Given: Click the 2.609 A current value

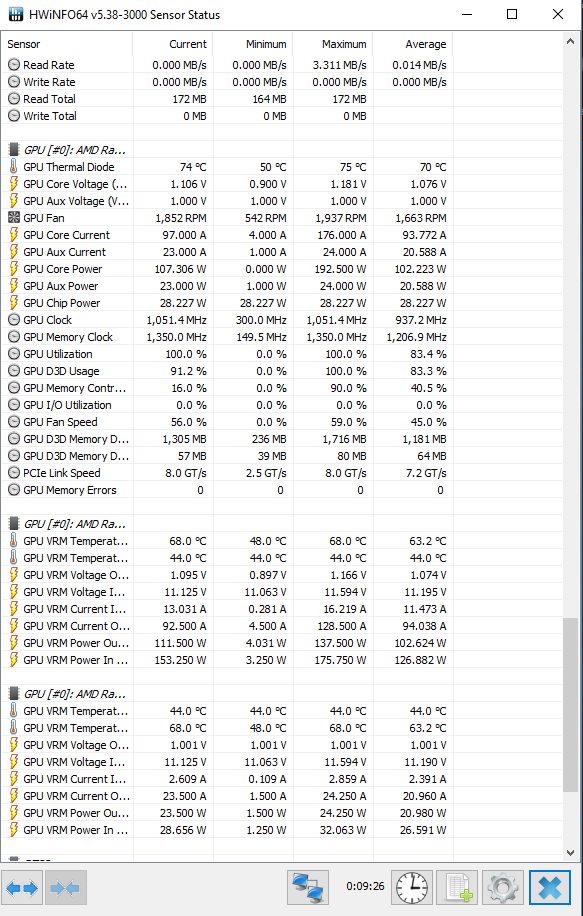Looking at the screenshot, I should pos(188,779).
